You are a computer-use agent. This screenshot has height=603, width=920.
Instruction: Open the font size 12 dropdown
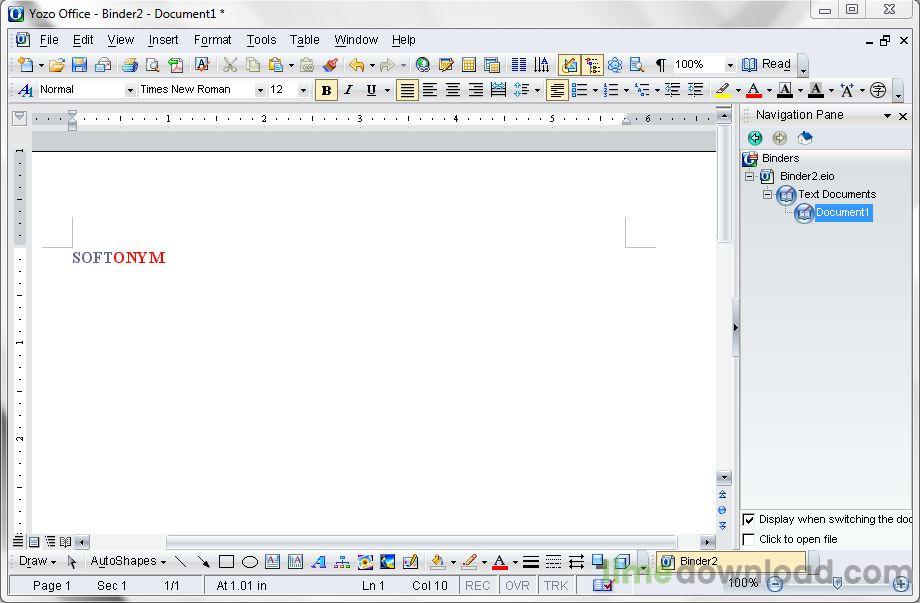303,90
